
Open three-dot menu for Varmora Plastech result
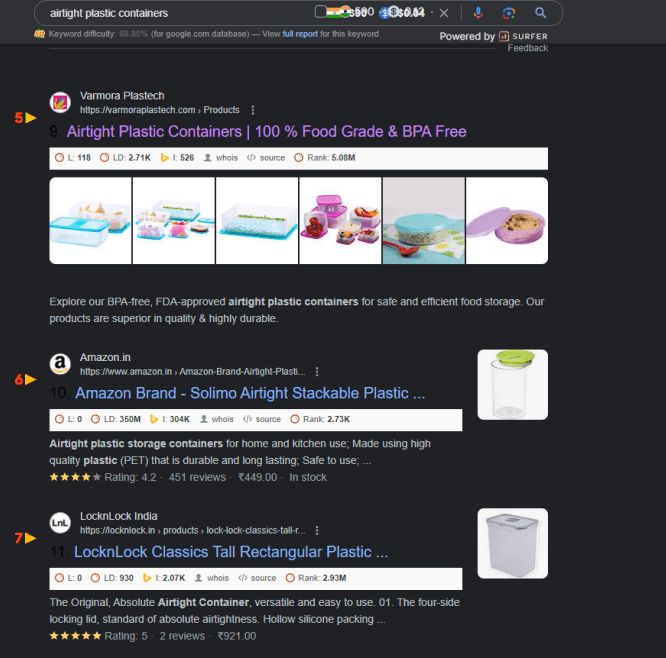(253, 110)
